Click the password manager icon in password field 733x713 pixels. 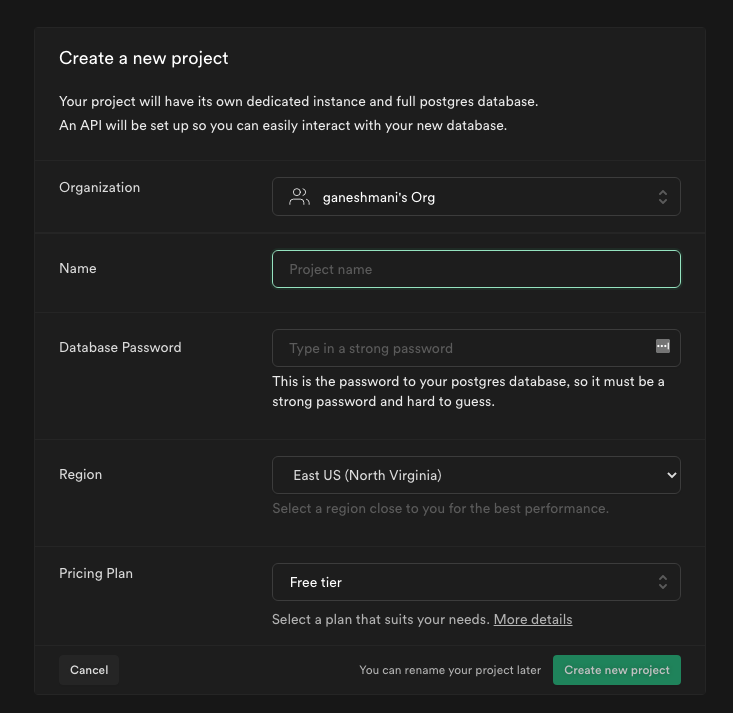coord(662,346)
